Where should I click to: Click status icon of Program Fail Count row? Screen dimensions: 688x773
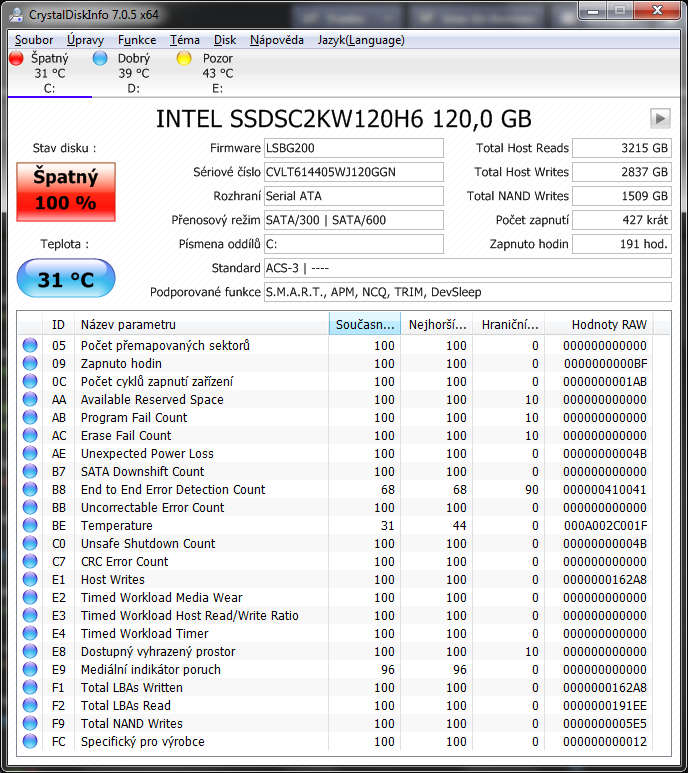tap(30, 417)
